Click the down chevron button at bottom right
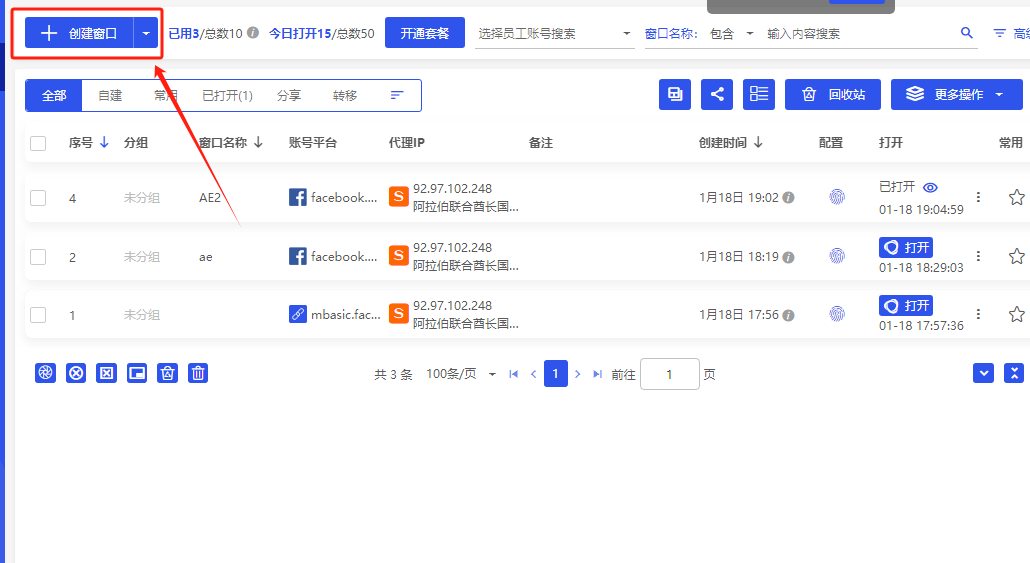1030x563 pixels. tap(983, 373)
